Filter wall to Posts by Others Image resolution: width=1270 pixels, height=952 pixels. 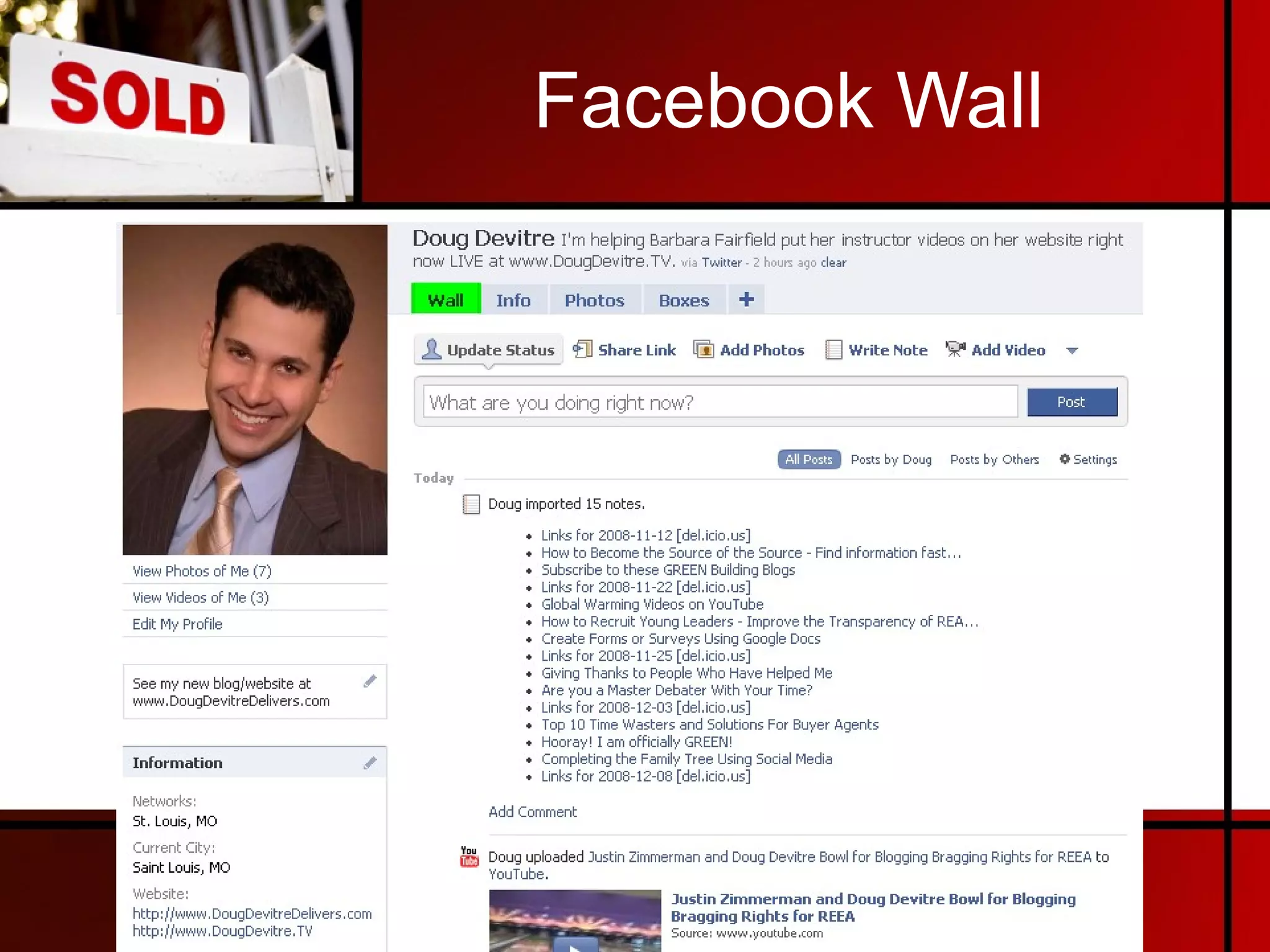click(x=994, y=459)
